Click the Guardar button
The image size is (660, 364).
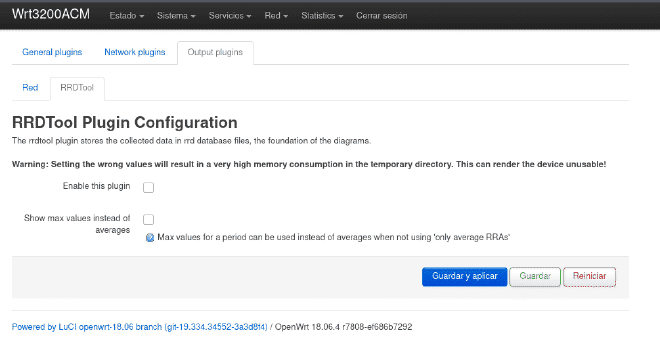[x=535, y=276]
